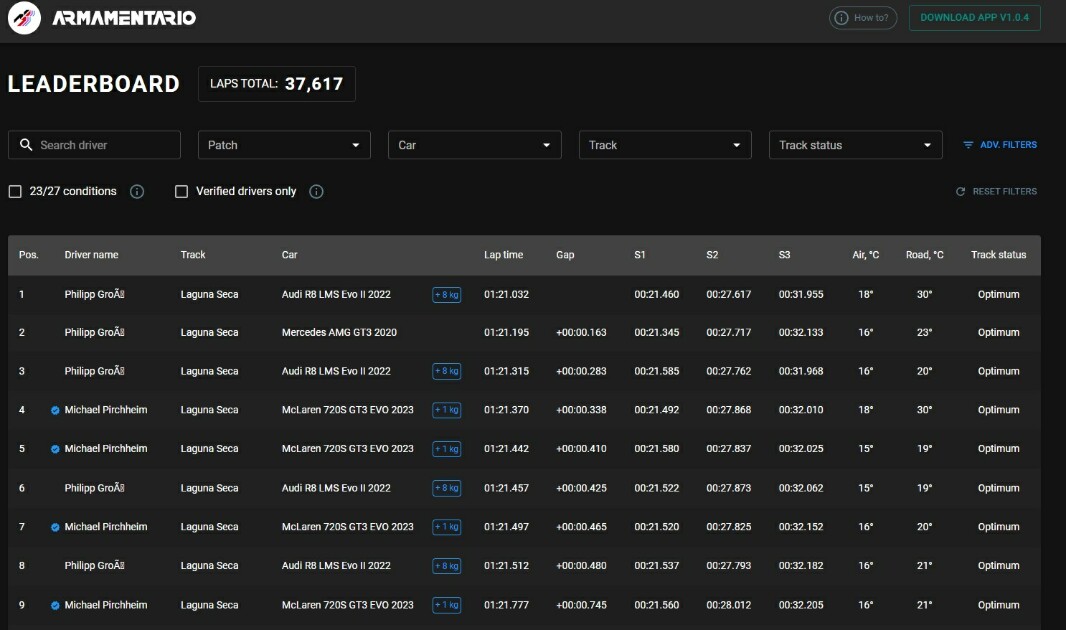Sort by the Road °C column header
The image size is (1066, 630).
tap(925, 255)
